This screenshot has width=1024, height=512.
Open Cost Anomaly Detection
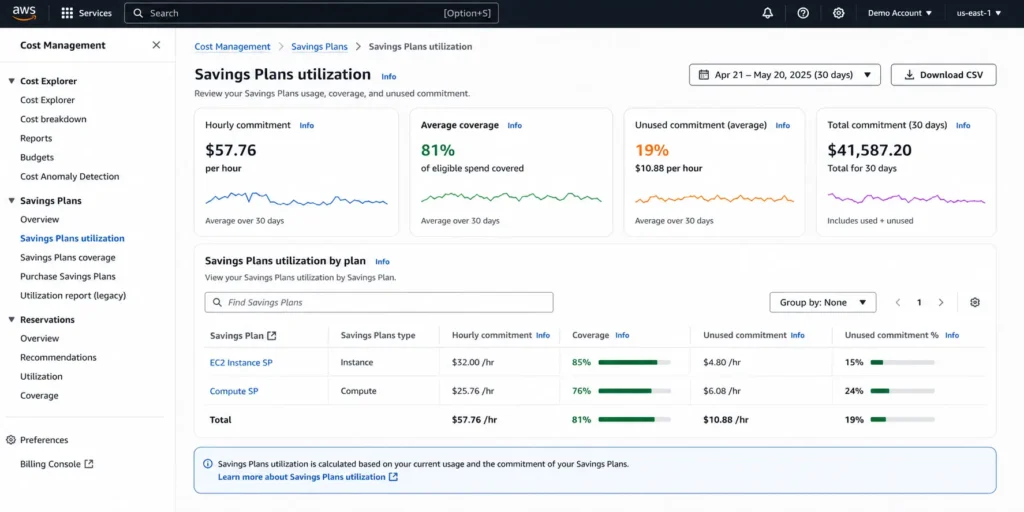pyautogui.click(x=70, y=176)
